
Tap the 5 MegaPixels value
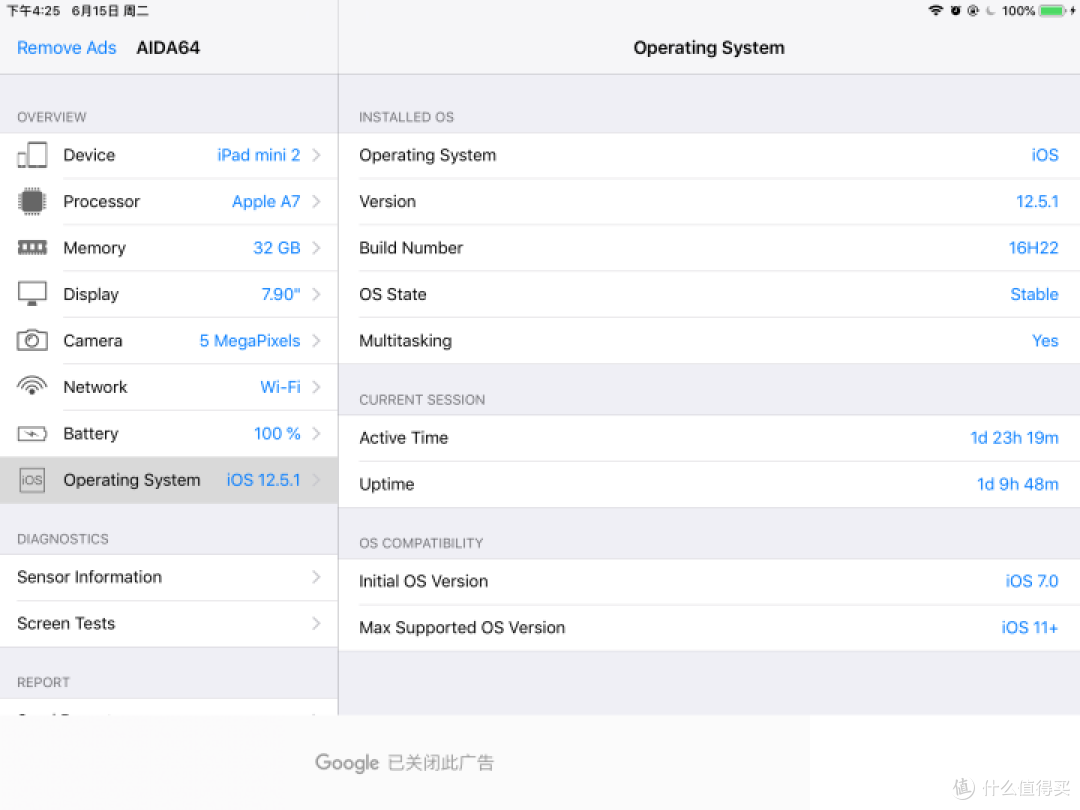250,341
